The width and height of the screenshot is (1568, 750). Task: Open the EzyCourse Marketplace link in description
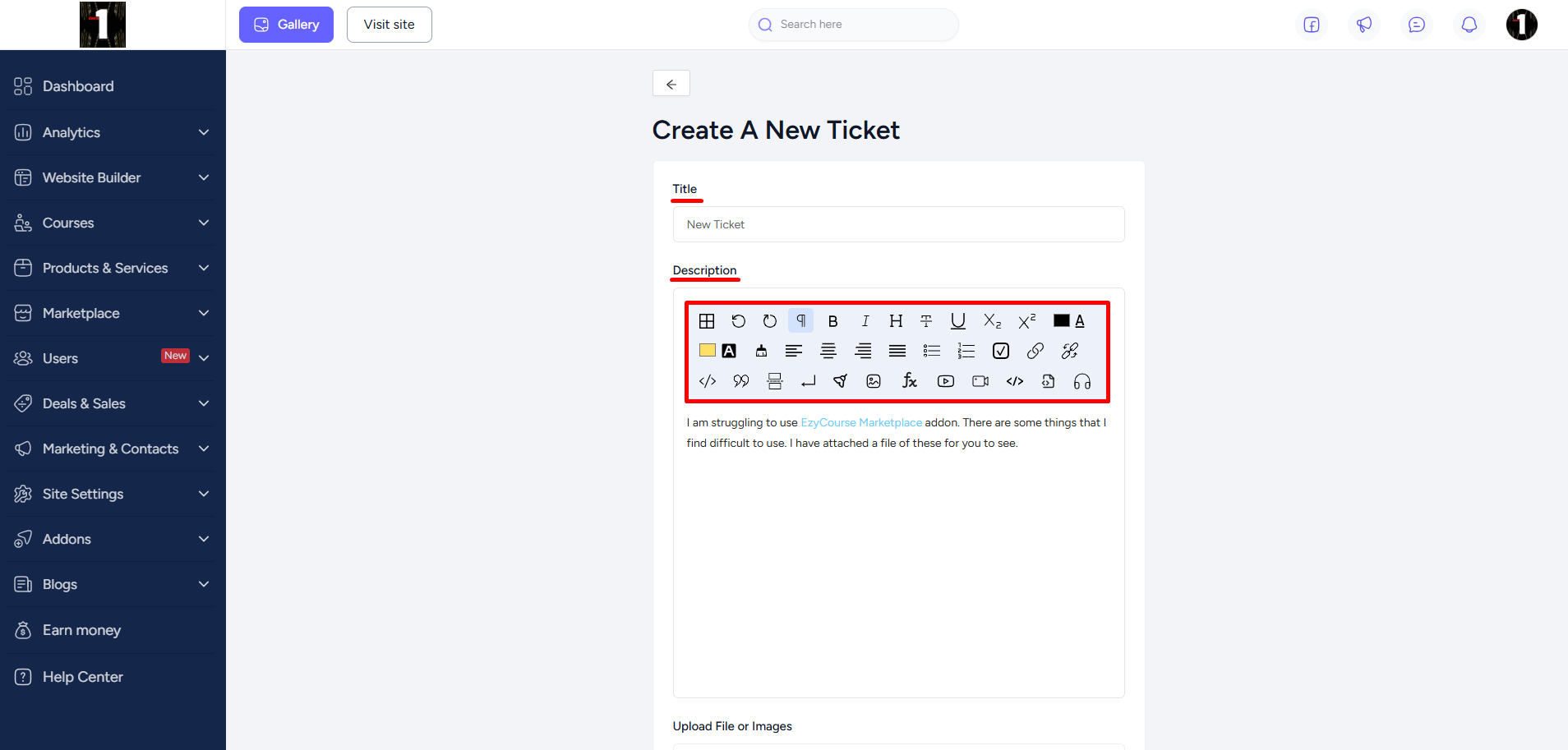click(x=861, y=422)
